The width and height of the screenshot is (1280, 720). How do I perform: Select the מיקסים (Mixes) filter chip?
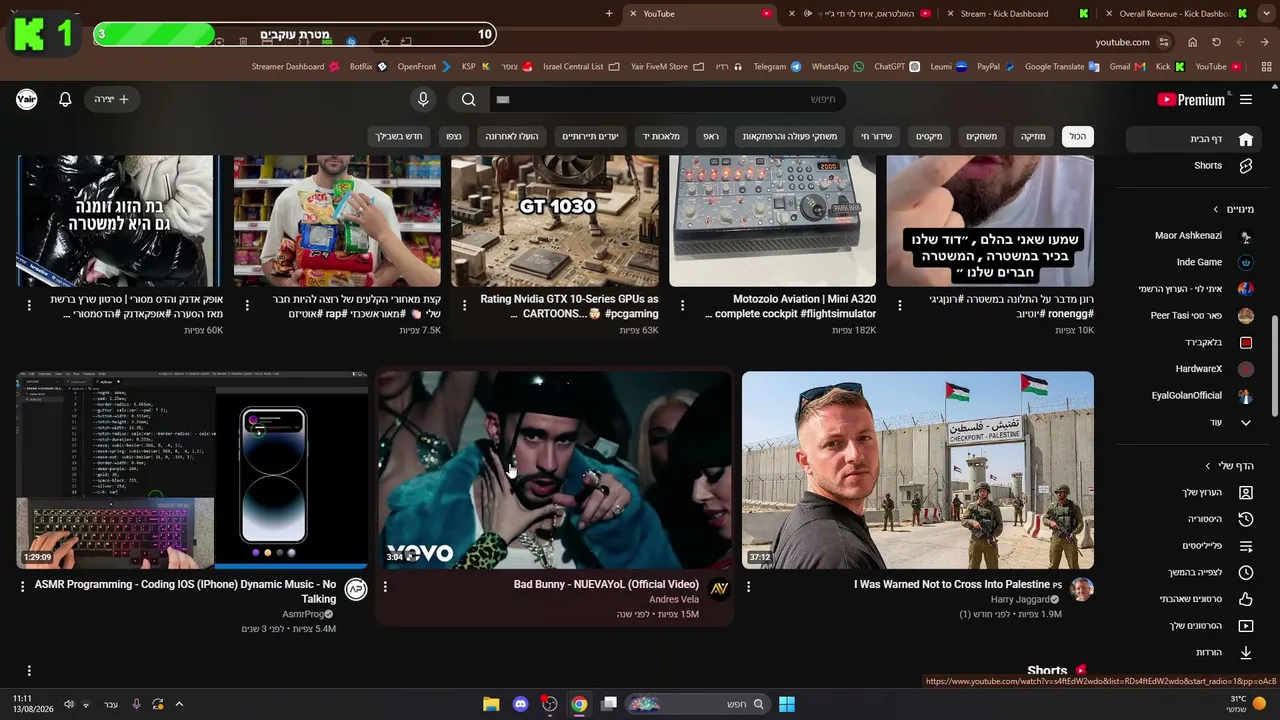tap(929, 136)
